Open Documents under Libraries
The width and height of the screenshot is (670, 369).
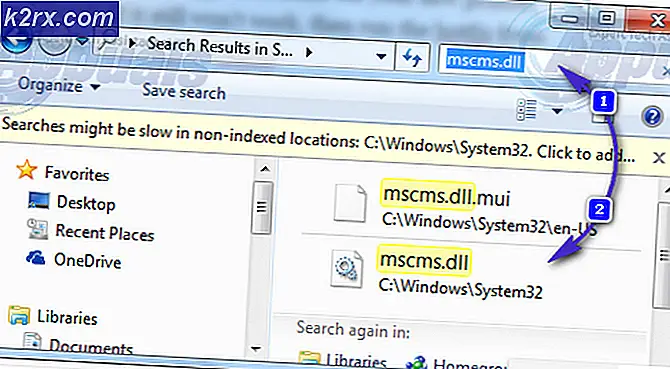pos(91,347)
